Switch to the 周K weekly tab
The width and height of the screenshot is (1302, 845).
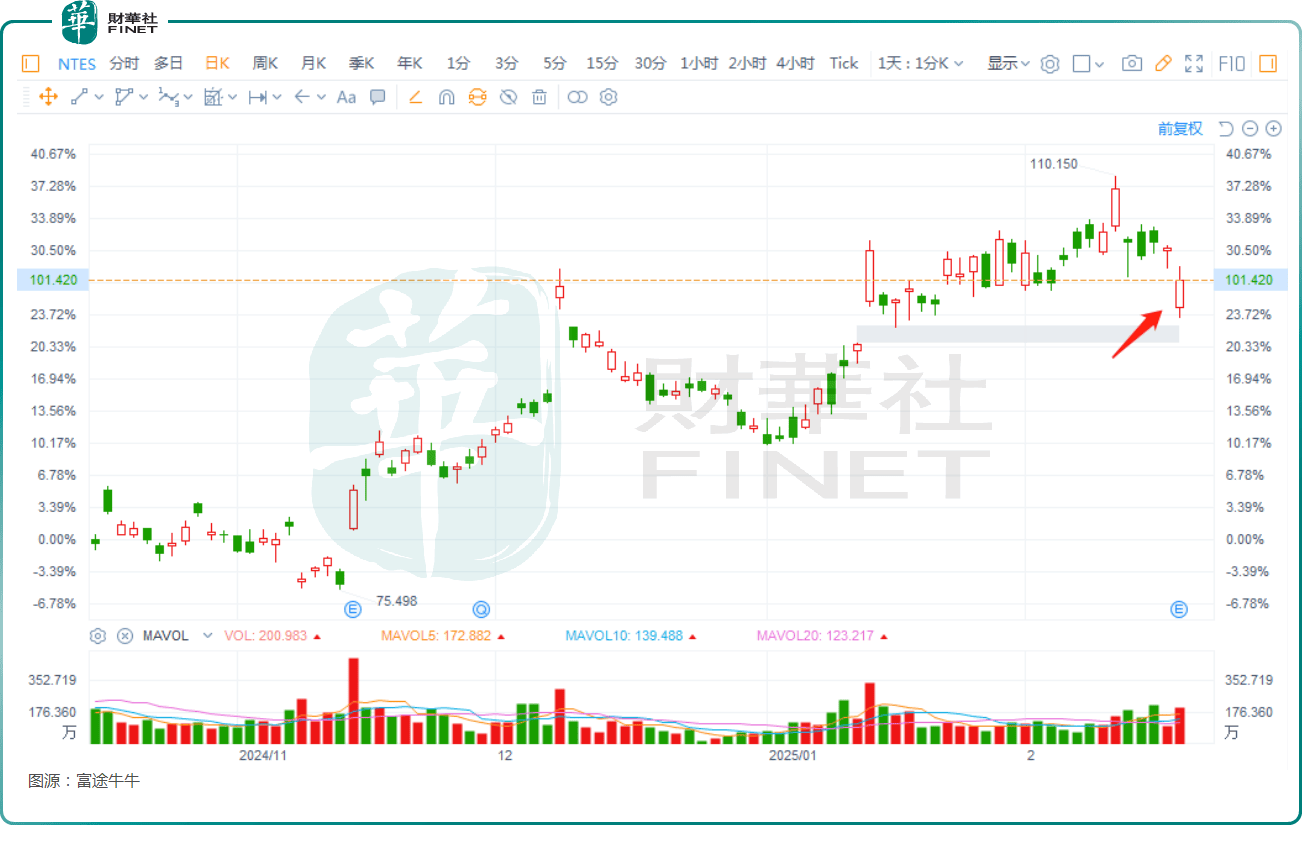pyautogui.click(x=265, y=63)
